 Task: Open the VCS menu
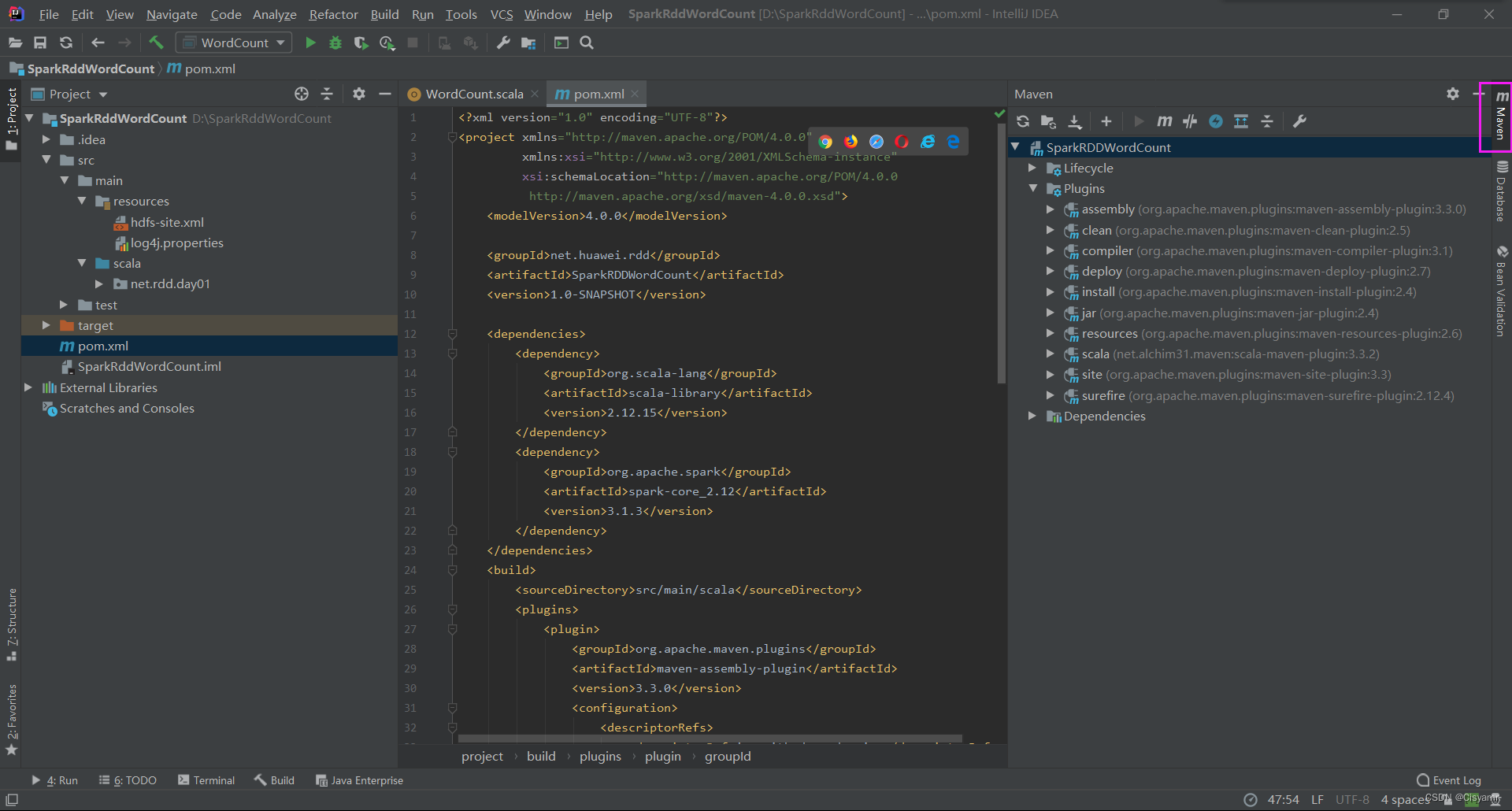[x=502, y=14]
